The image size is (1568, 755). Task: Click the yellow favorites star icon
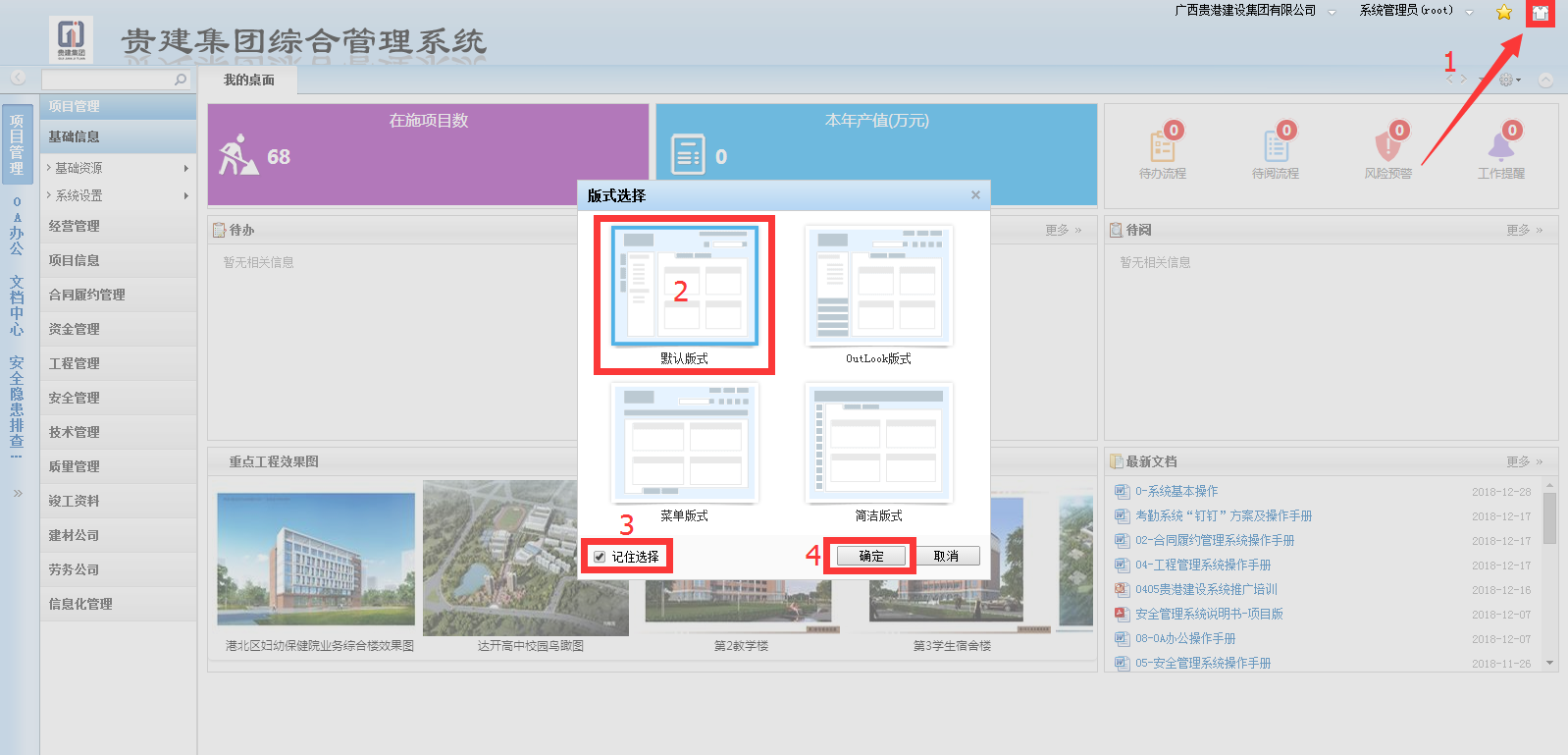(x=1504, y=13)
